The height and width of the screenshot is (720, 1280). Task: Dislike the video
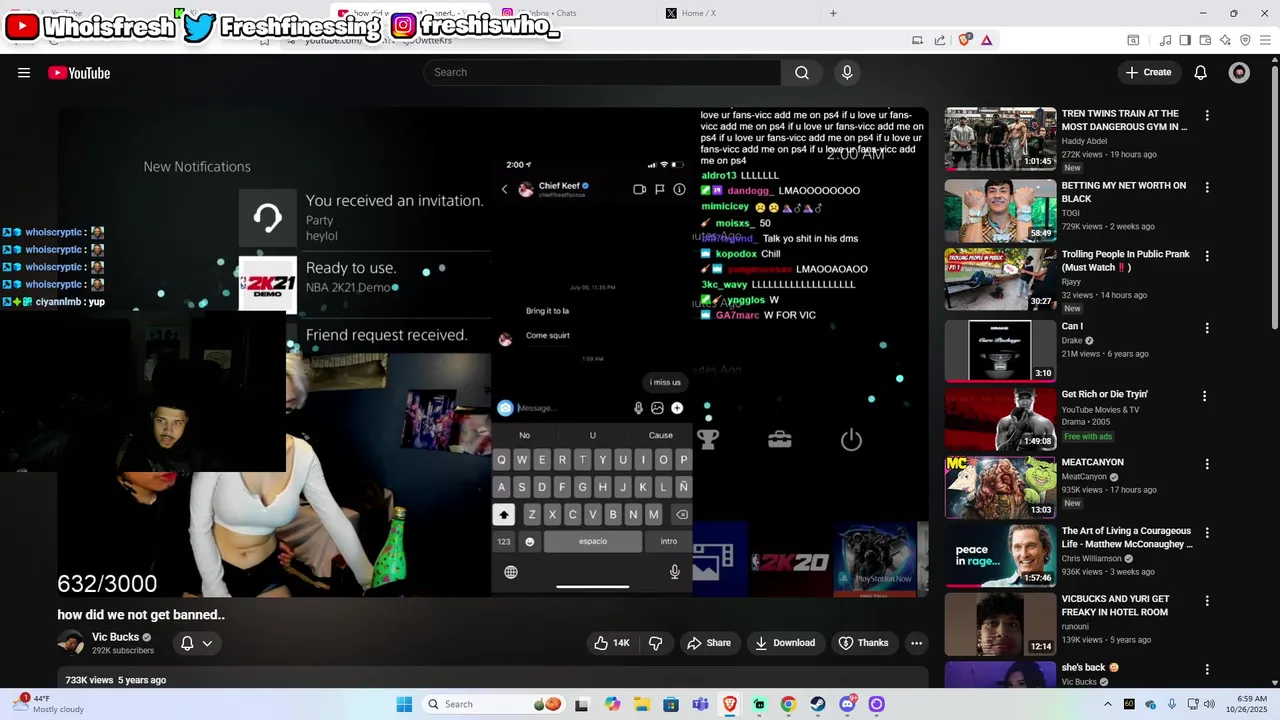[x=656, y=643]
